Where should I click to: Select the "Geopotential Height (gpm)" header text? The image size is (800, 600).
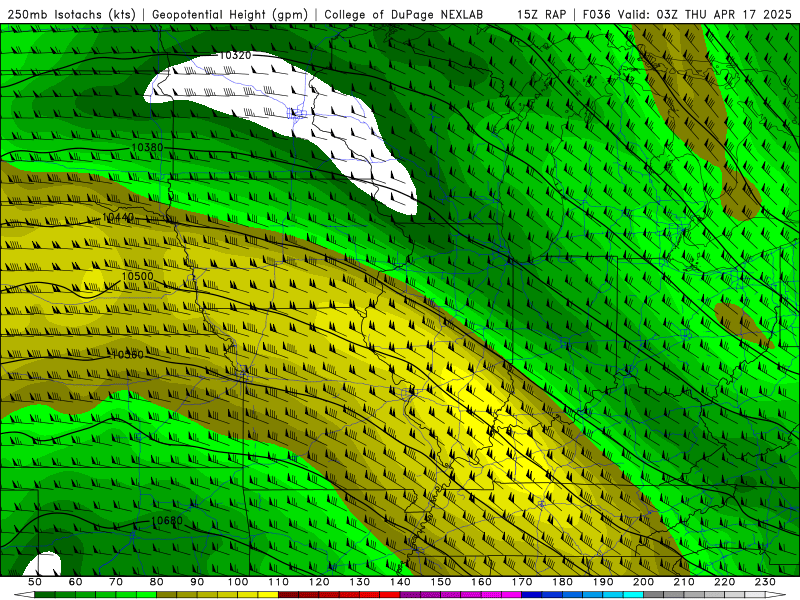pos(230,15)
